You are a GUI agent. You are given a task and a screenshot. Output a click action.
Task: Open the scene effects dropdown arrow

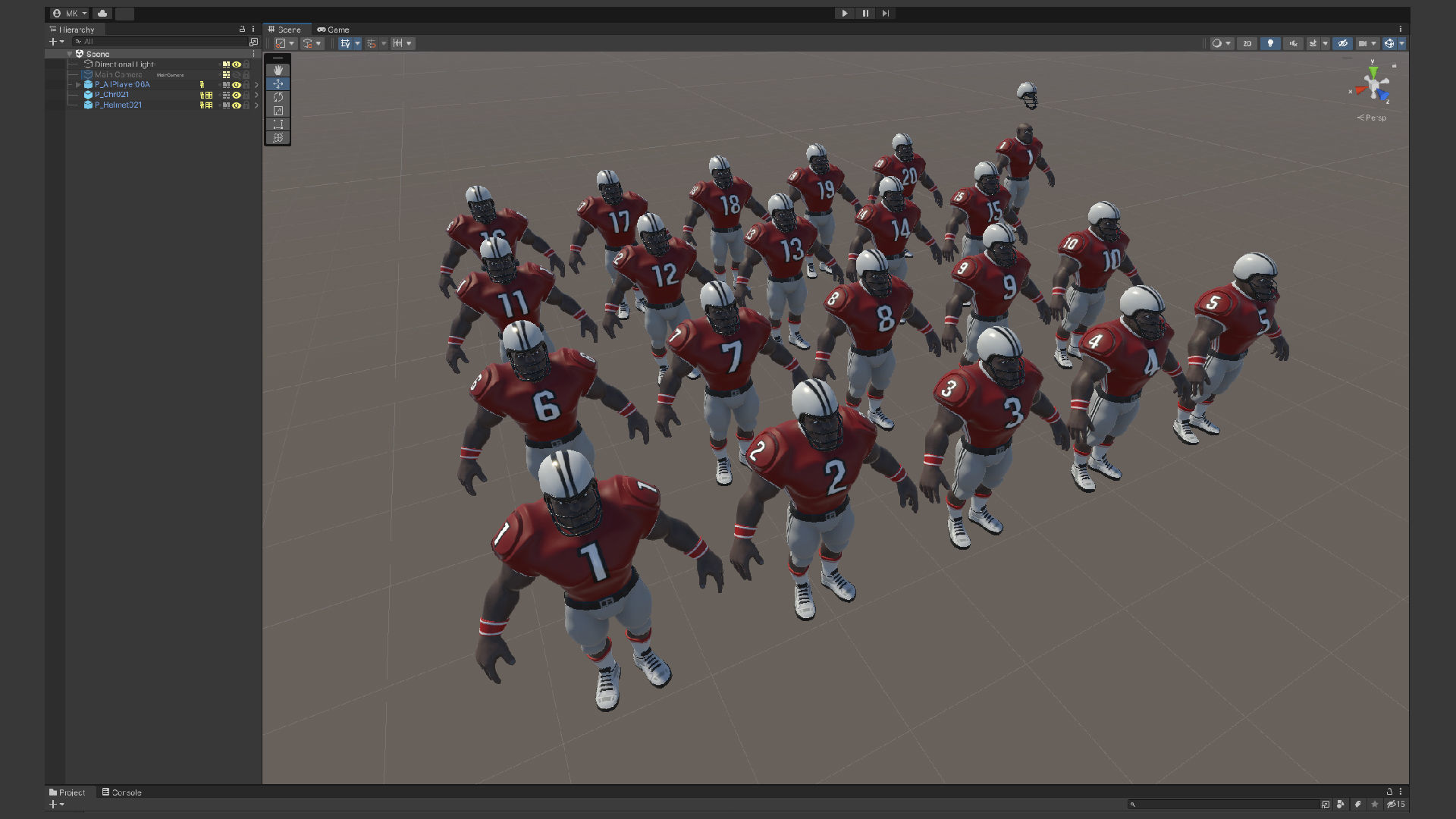[x=1325, y=43]
